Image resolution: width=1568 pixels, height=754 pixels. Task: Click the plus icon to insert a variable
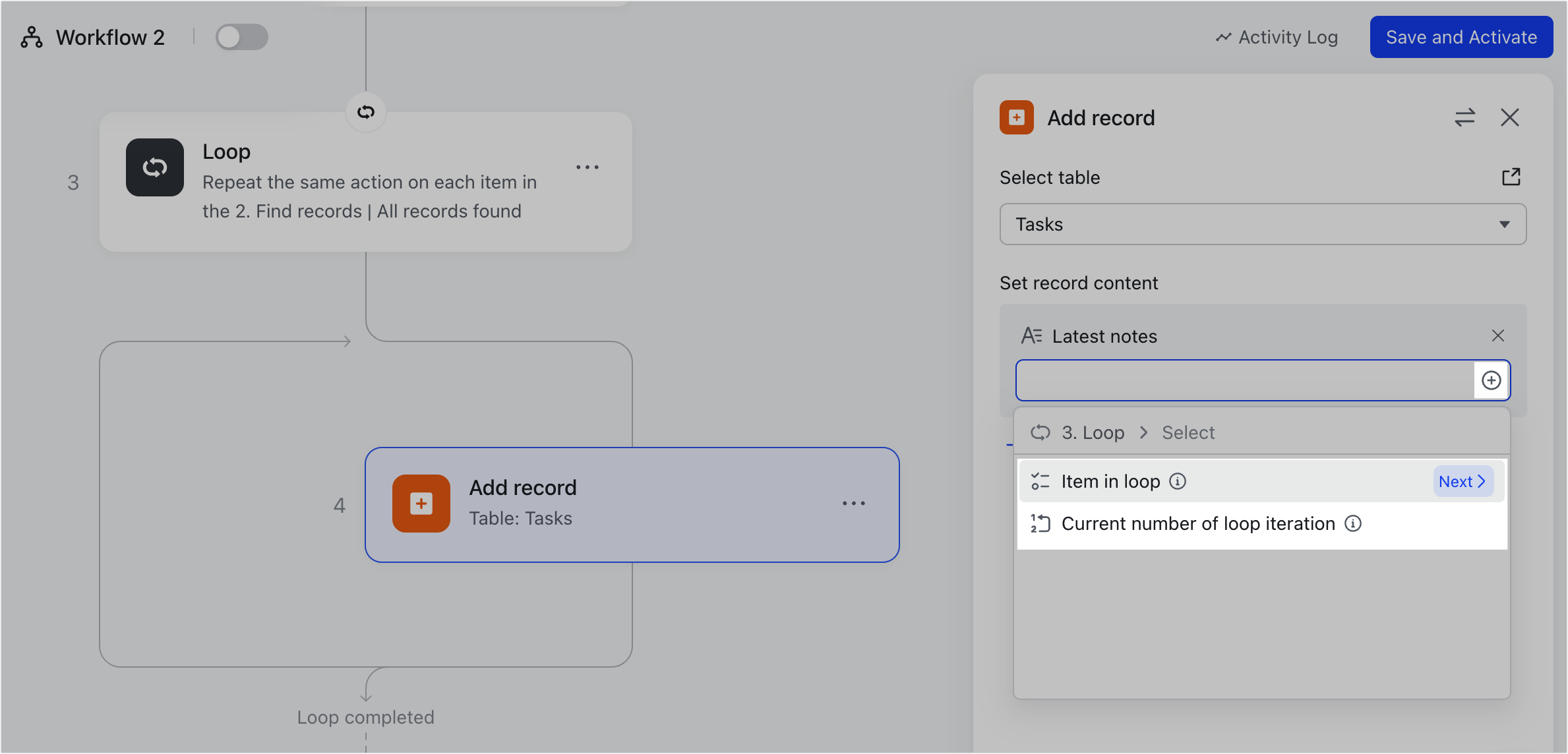[1491, 380]
